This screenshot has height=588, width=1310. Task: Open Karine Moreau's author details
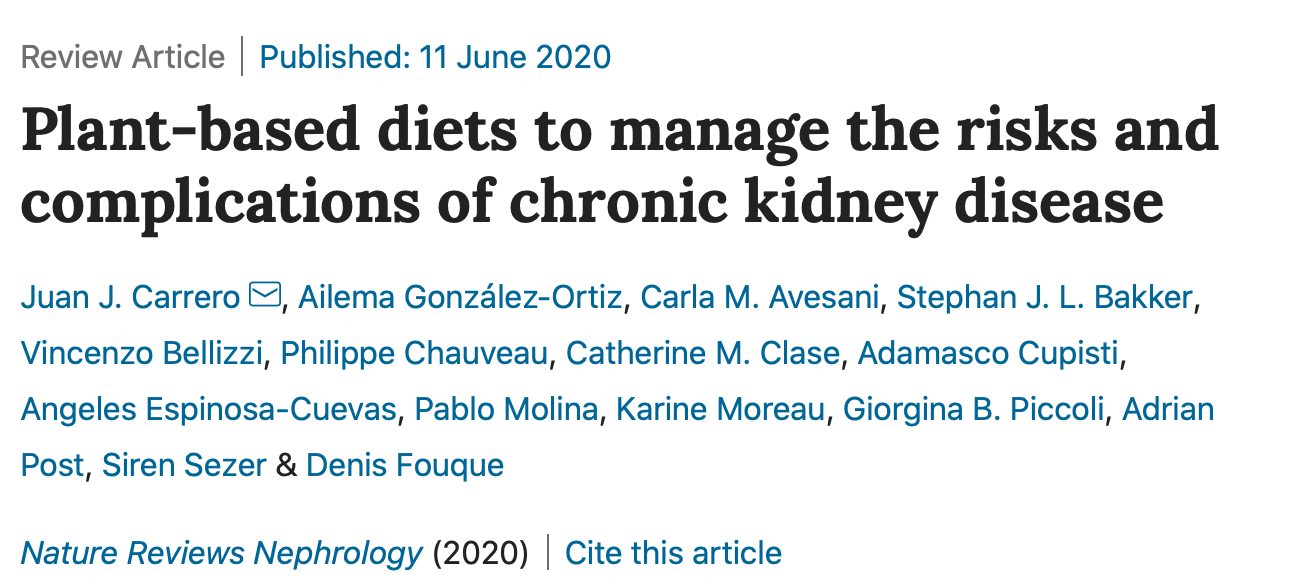721,409
